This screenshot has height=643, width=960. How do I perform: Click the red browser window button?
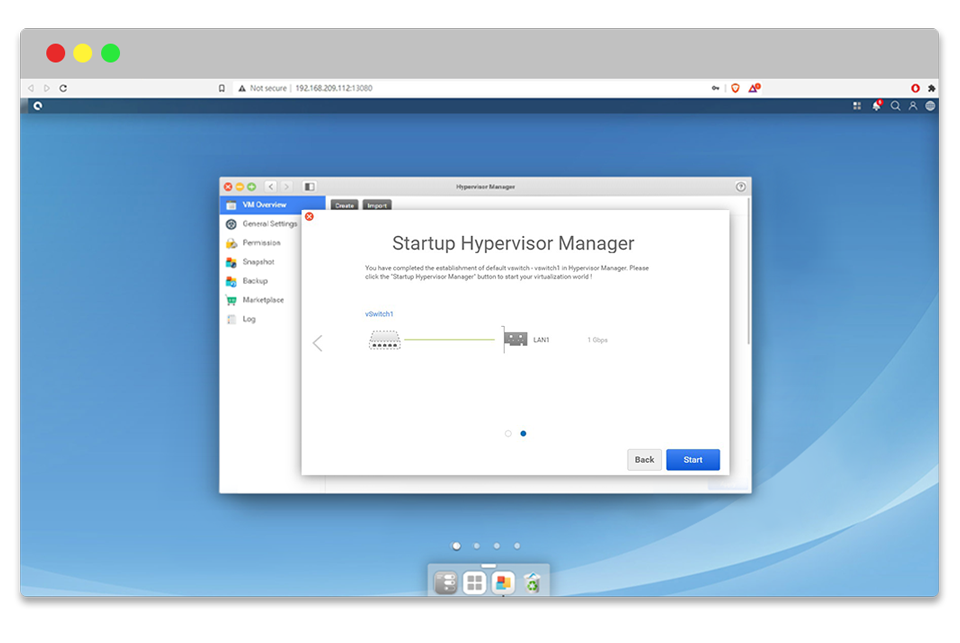(56, 53)
